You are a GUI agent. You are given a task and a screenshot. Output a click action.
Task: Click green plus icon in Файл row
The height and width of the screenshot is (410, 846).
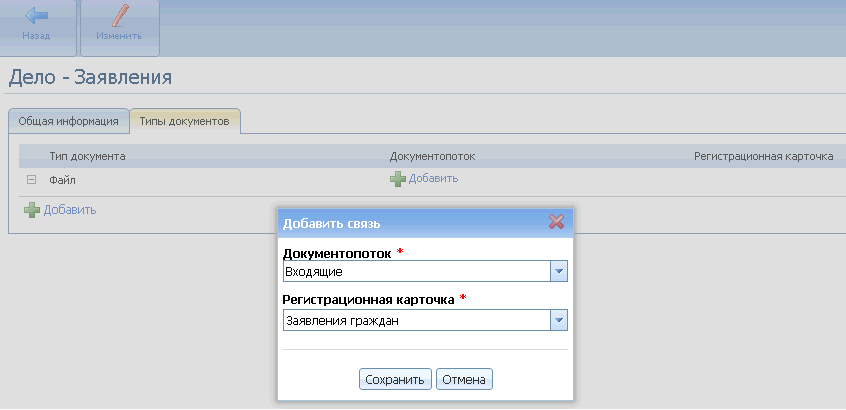click(x=398, y=179)
